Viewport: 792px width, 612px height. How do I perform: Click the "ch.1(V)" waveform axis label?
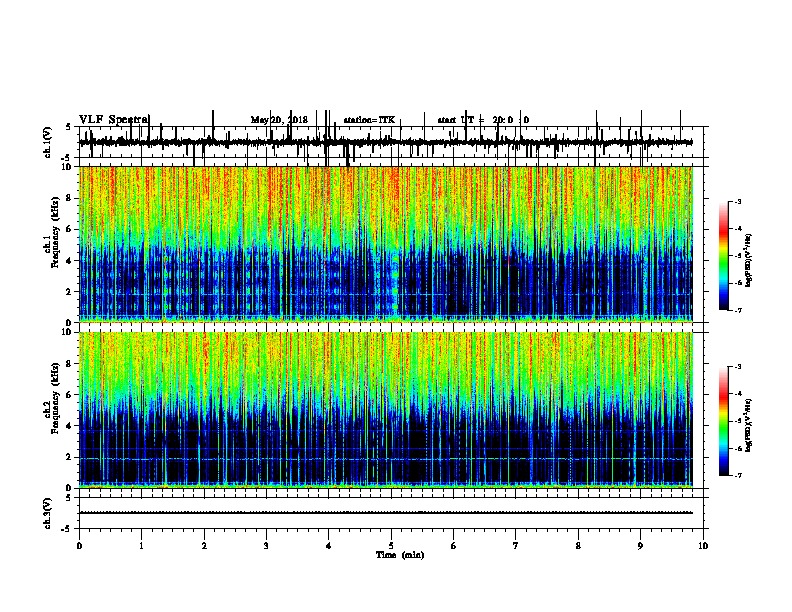(47, 142)
